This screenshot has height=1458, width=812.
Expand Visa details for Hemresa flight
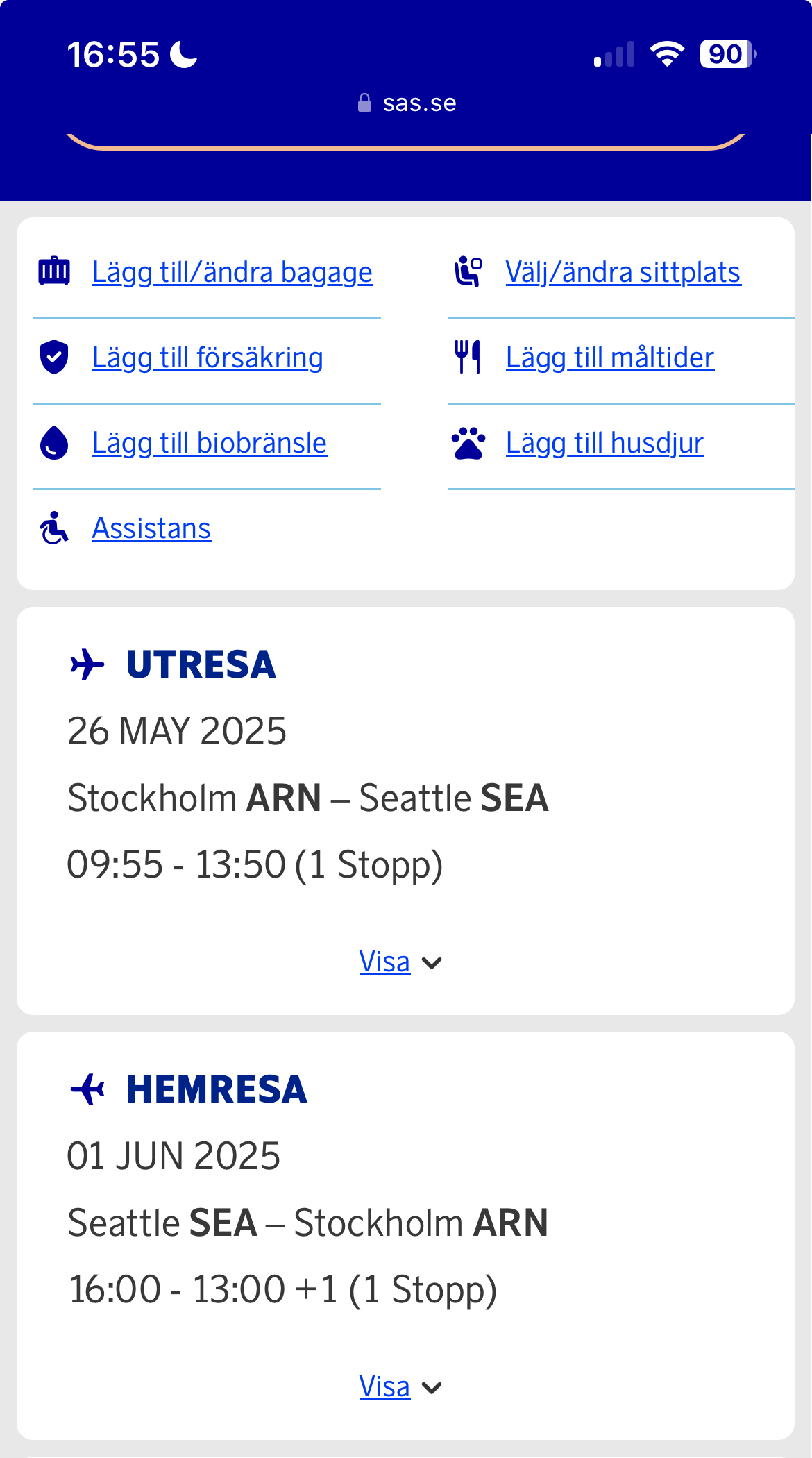[x=384, y=1387]
